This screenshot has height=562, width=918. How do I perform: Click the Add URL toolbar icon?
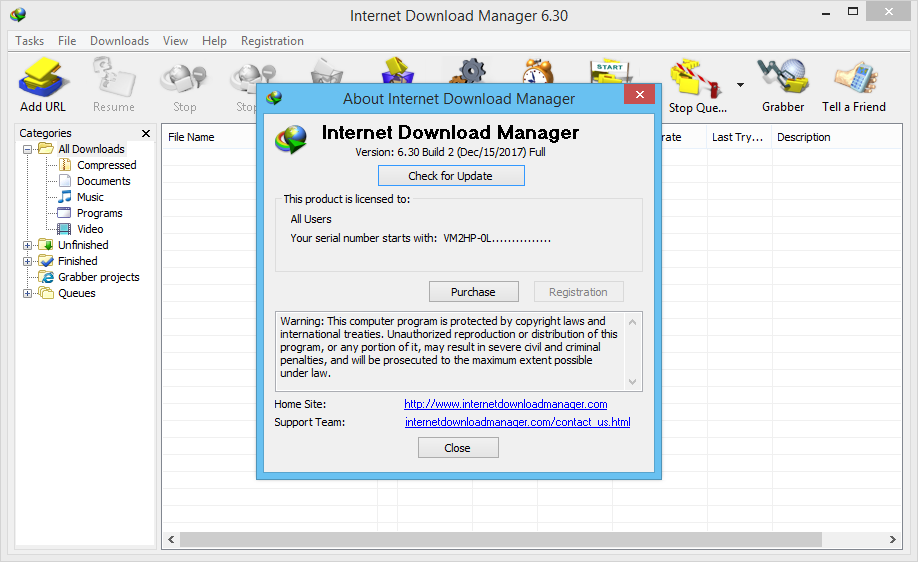pyautogui.click(x=43, y=77)
